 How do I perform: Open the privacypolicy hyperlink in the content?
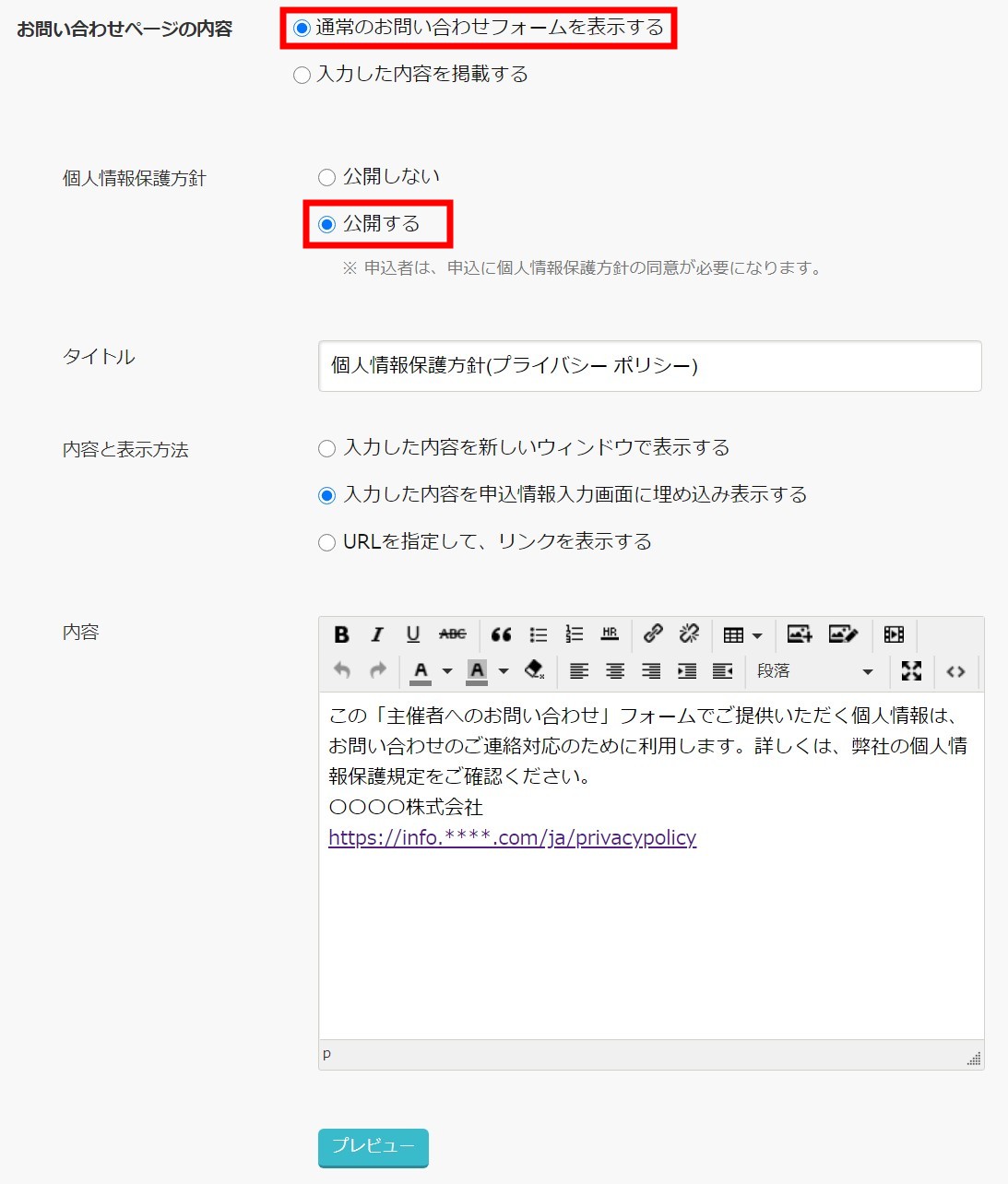[511, 838]
